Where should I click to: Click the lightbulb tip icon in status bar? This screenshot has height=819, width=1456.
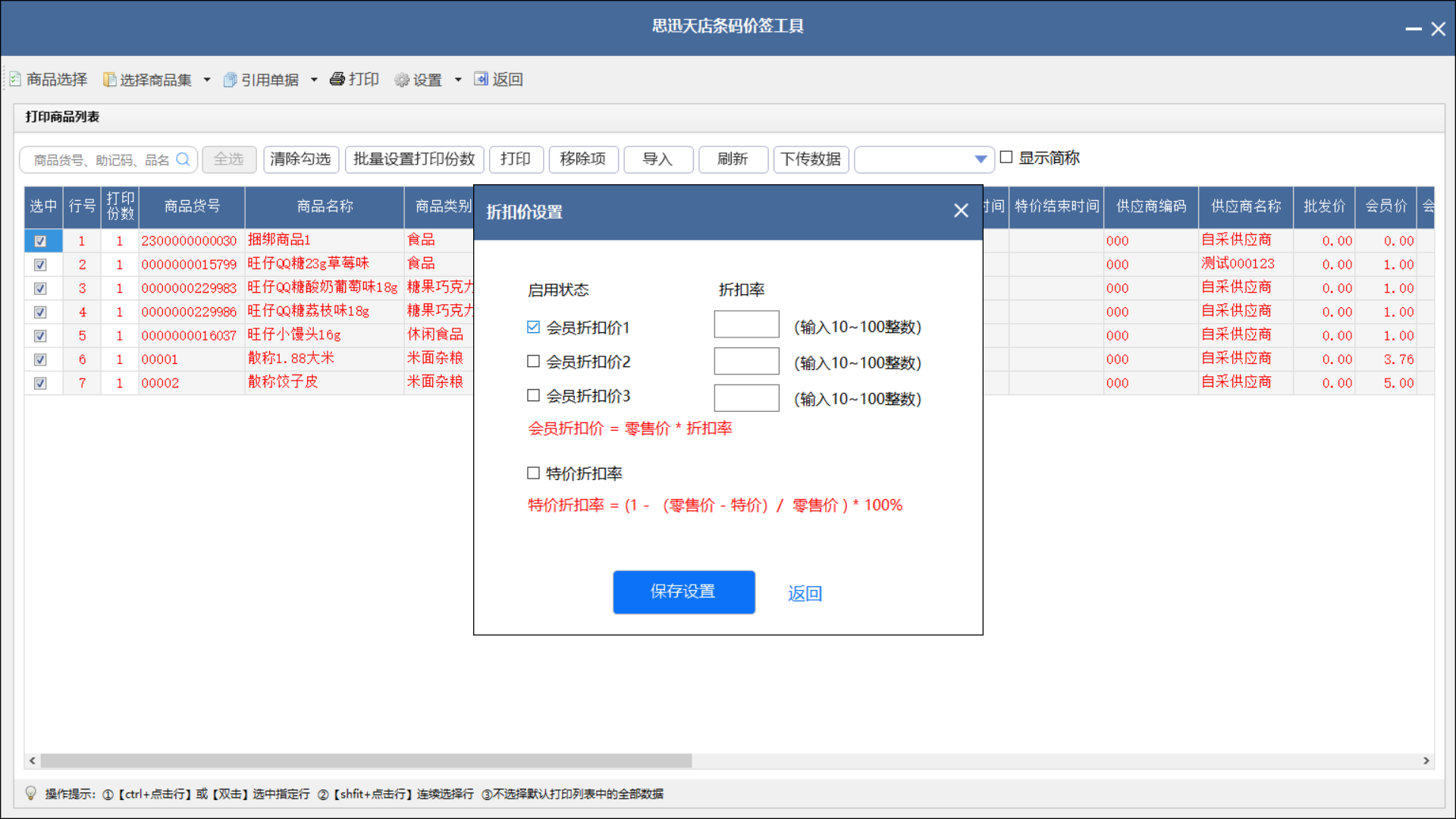tap(30, 793)
